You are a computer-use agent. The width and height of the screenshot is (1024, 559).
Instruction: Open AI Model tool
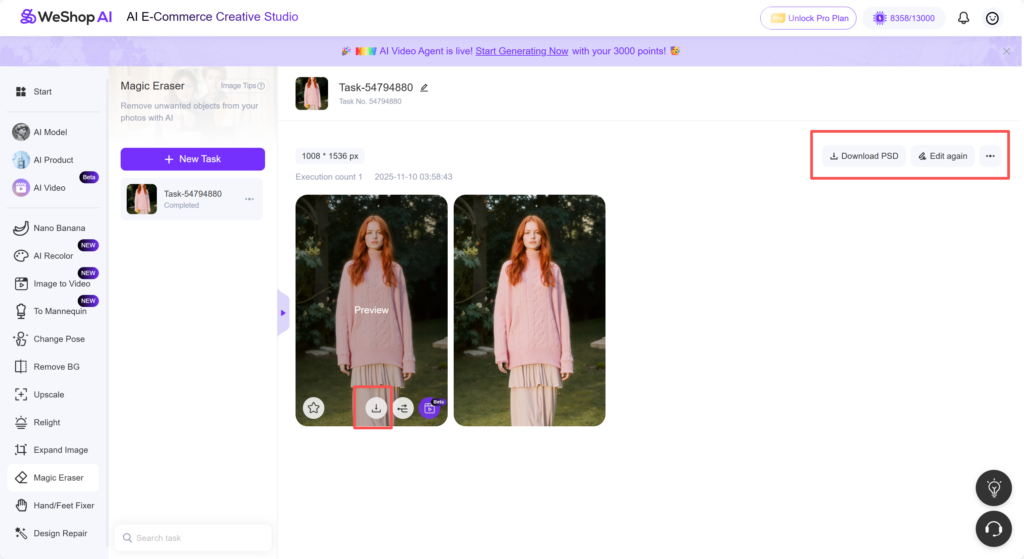pyautogui.click(x=40, y=132)
